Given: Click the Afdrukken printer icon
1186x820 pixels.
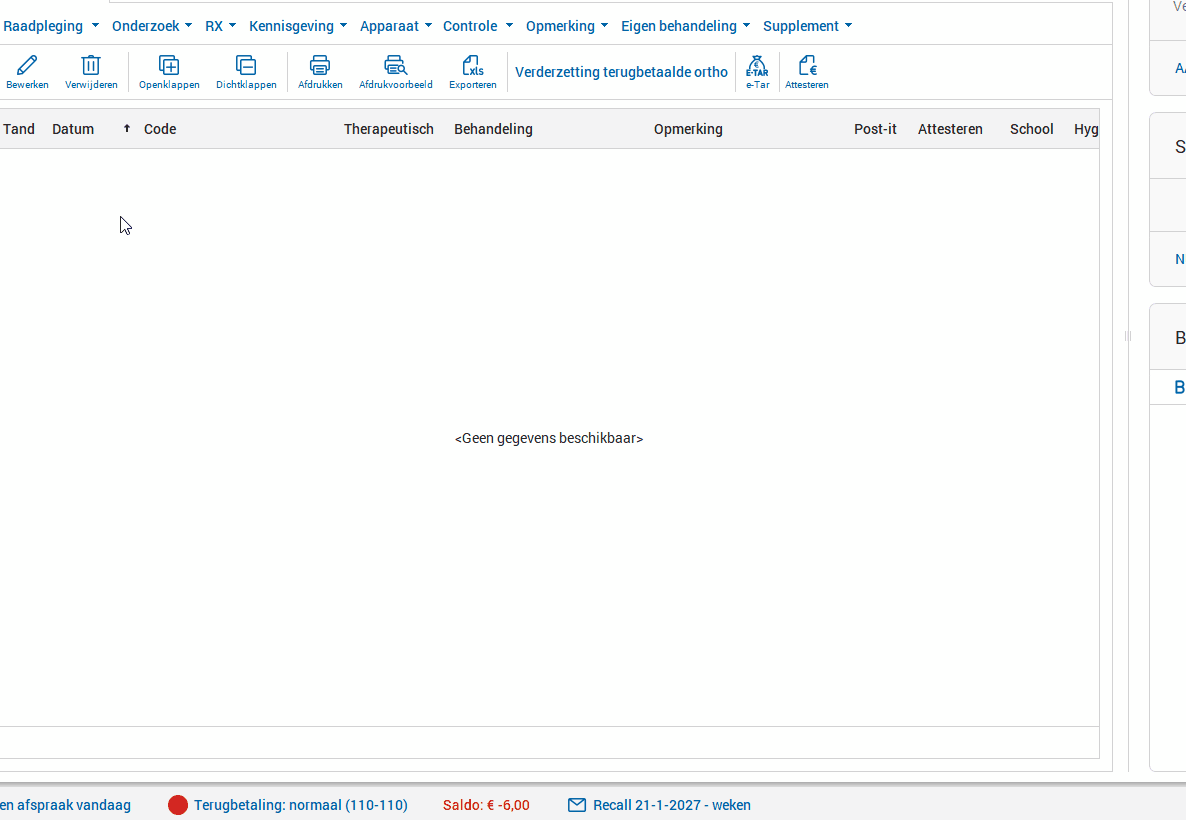Looking at the screenshot, I should (320, 65).
